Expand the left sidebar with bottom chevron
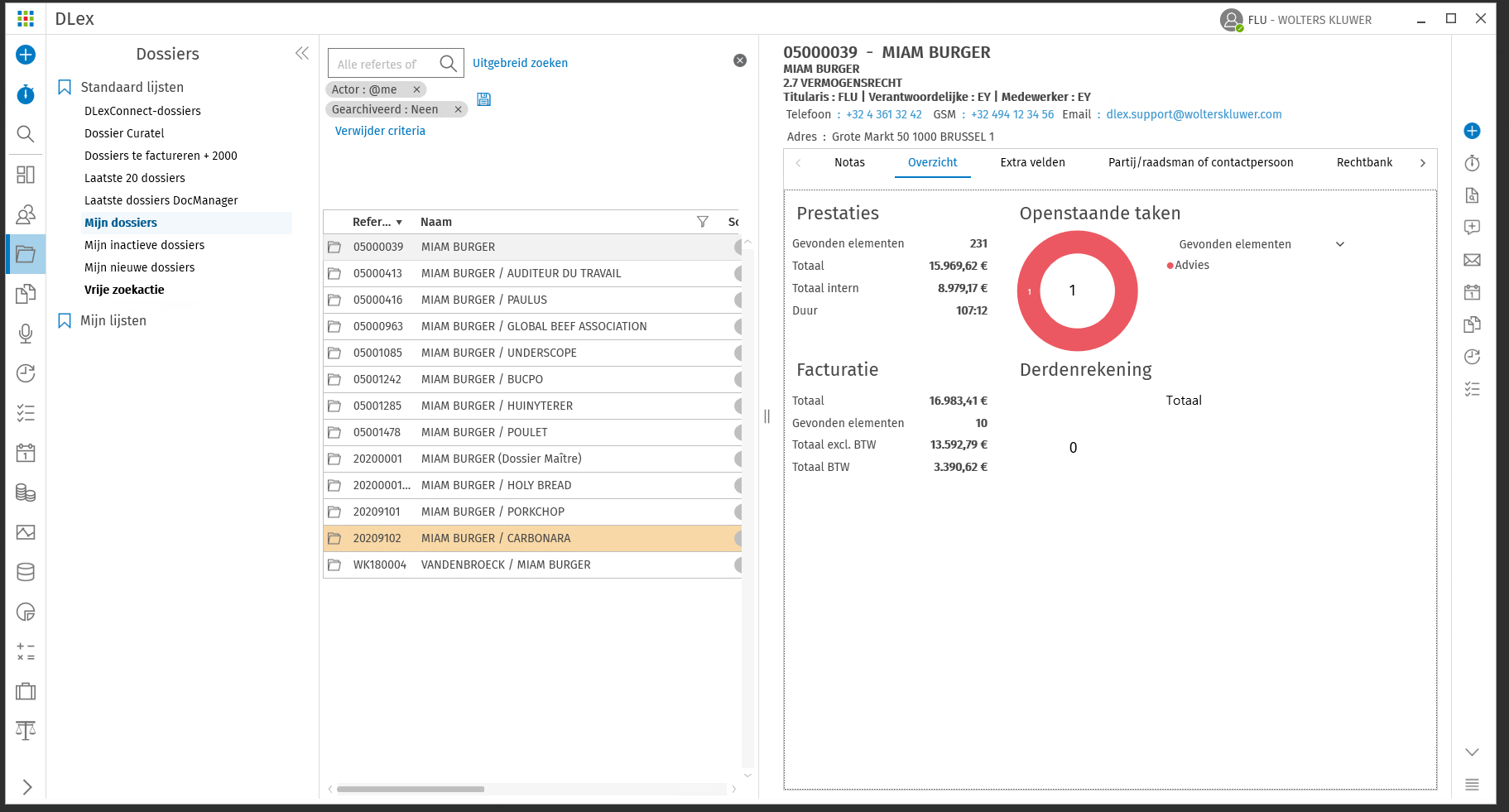The image size is (1509, 812). (x=26, y=787)
